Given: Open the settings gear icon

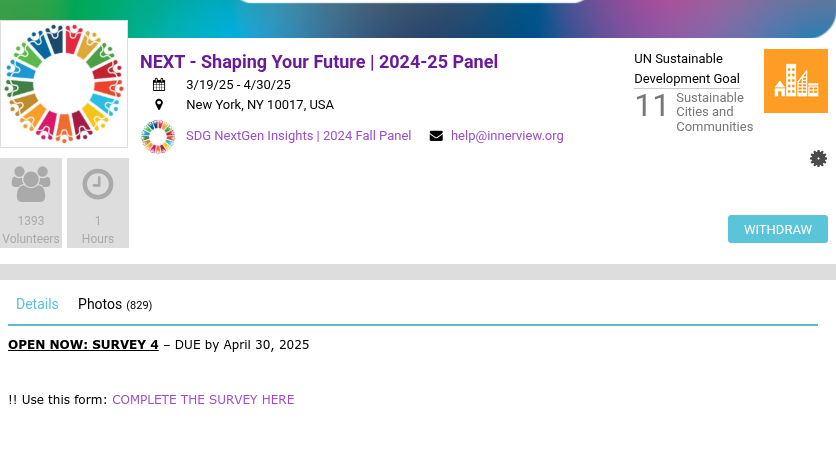Looking at the screenshot, I should point(818,158).
